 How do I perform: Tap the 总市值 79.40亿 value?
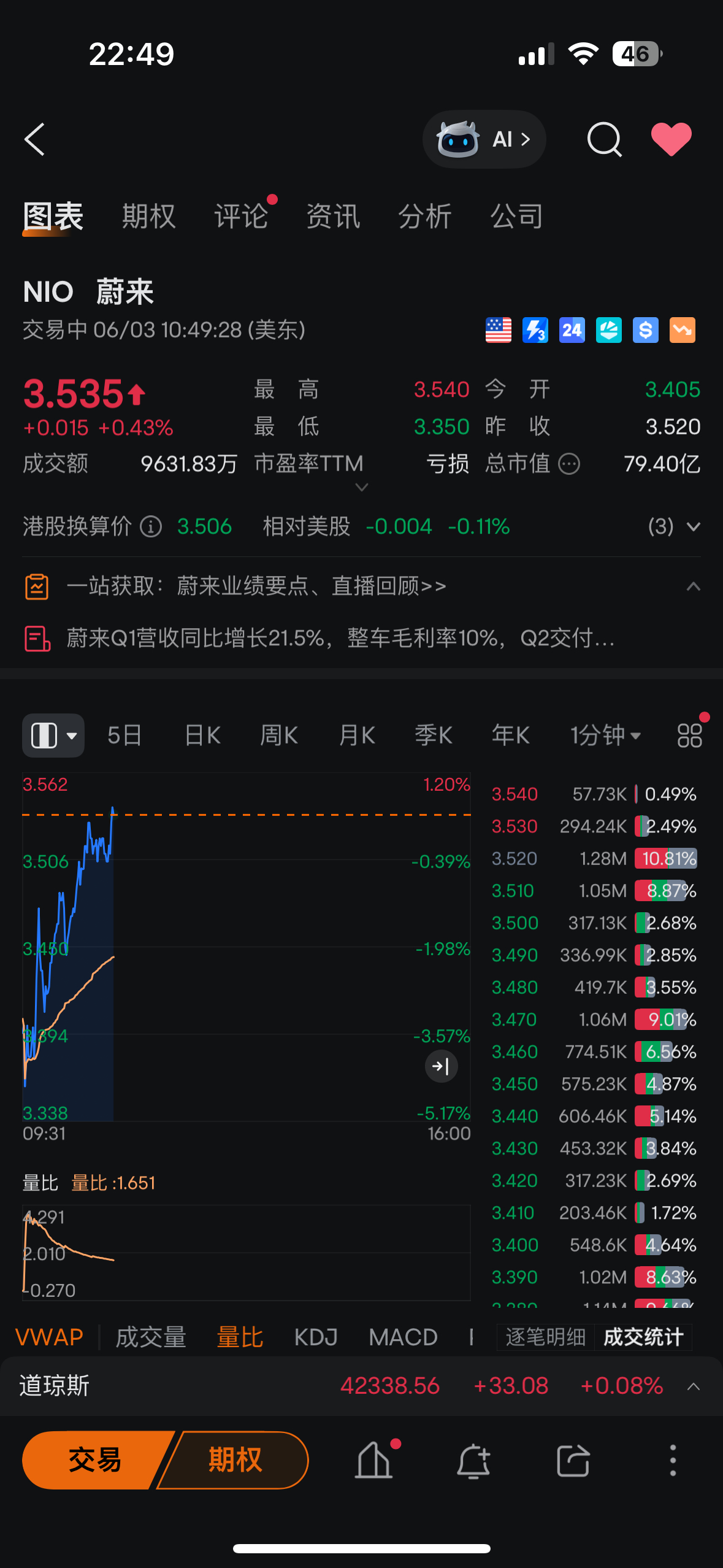662,464
